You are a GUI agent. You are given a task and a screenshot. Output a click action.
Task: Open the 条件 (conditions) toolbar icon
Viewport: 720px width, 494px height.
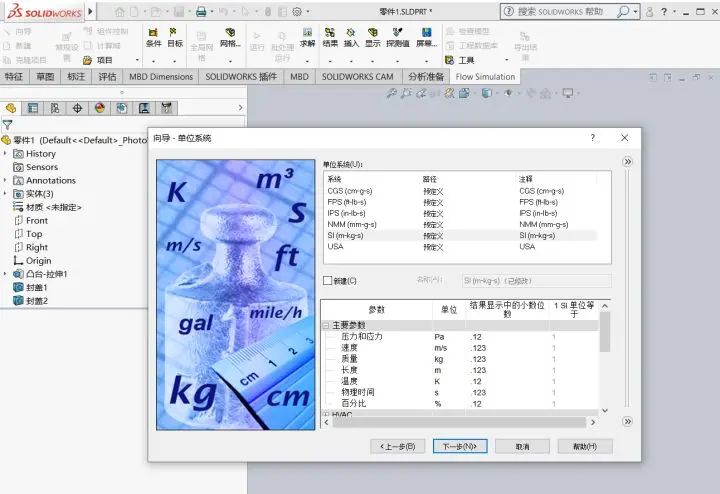click(x=153, y=37)
